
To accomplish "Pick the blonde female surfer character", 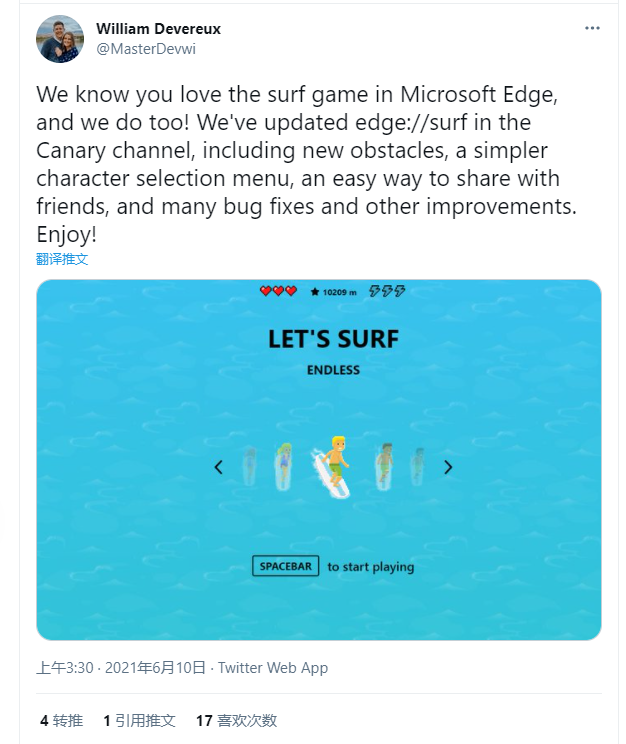I will tap(284, 466).
